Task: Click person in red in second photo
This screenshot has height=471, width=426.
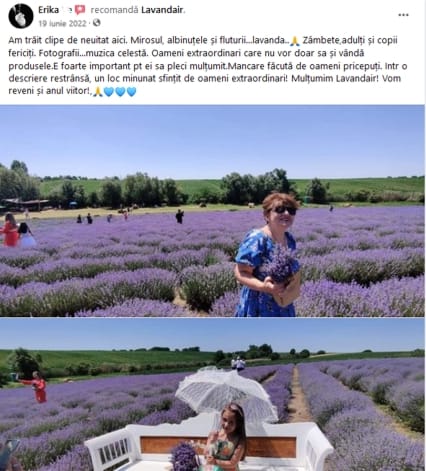Action: [38, 387]
